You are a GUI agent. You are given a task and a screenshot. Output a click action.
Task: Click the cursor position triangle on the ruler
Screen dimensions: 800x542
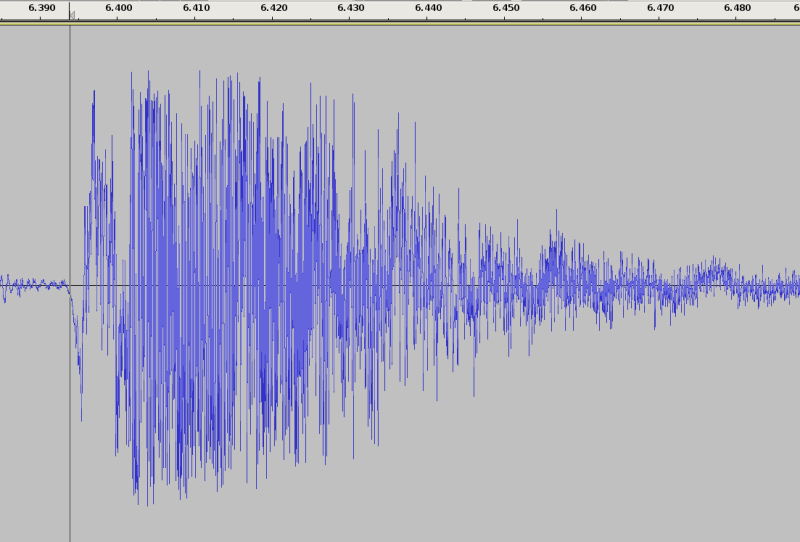(72, 15)
